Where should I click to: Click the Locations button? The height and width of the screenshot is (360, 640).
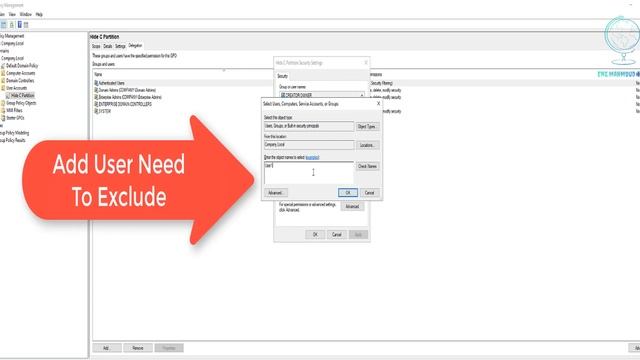pyautogui.click(x=367, y=145)
